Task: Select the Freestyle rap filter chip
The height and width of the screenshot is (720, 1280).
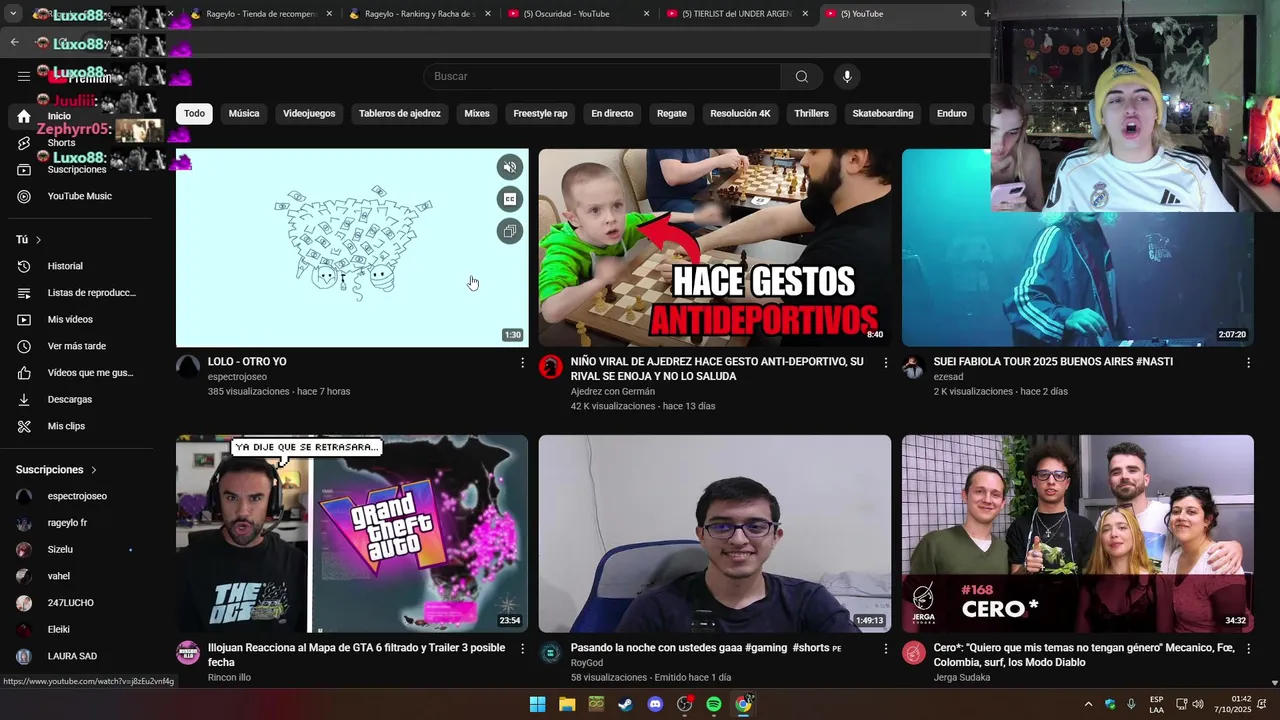Action: (540, 113)
